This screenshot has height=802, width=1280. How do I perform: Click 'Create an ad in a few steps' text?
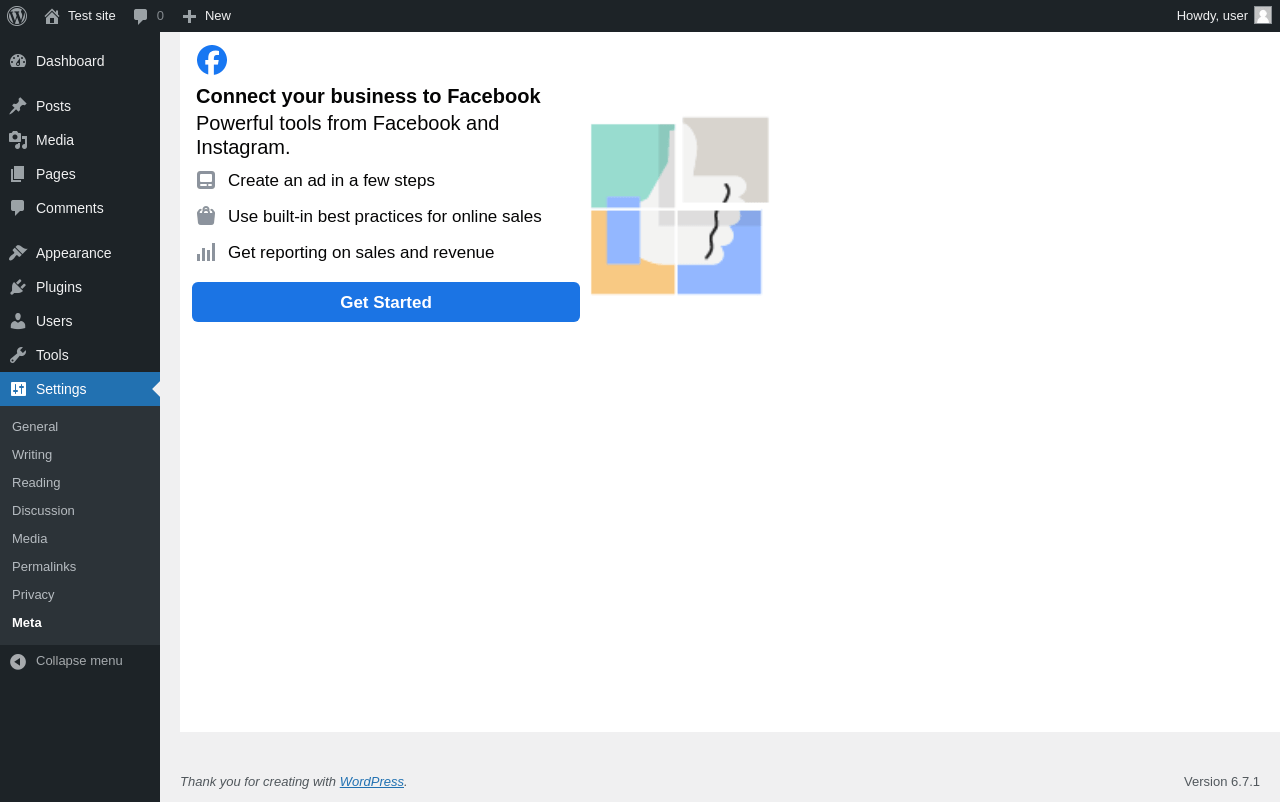click(331, 181)
